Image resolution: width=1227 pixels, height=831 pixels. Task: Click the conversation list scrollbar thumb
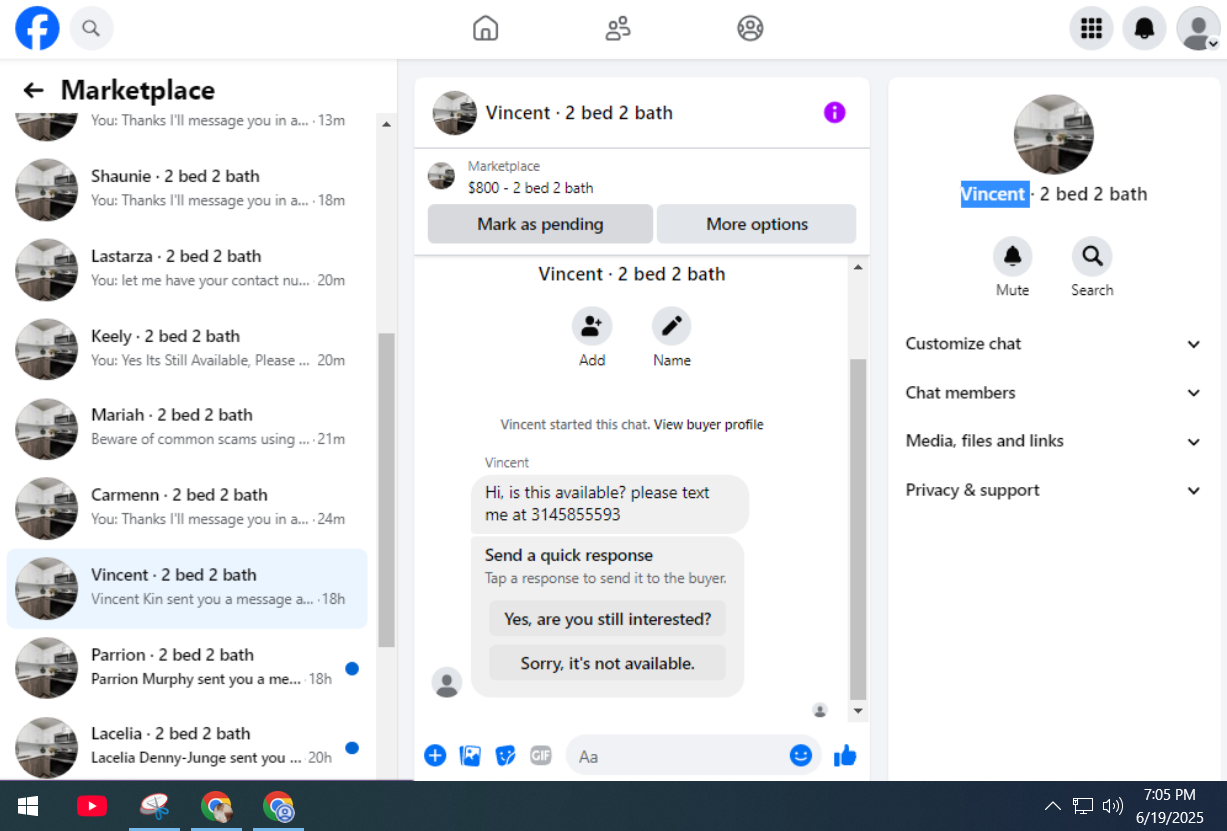[387, 490]
